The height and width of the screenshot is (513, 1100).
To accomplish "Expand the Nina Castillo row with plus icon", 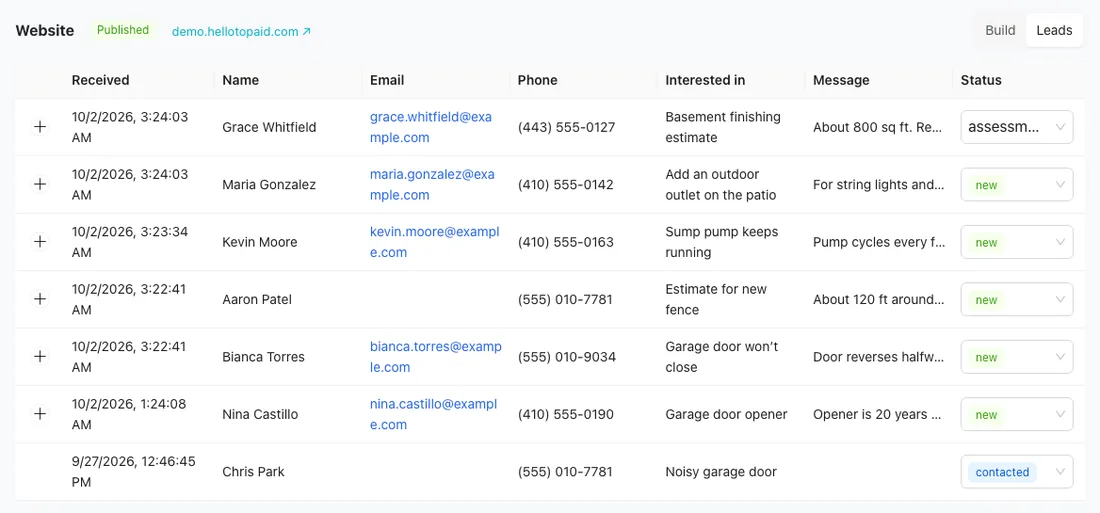I will click(40, 415).
